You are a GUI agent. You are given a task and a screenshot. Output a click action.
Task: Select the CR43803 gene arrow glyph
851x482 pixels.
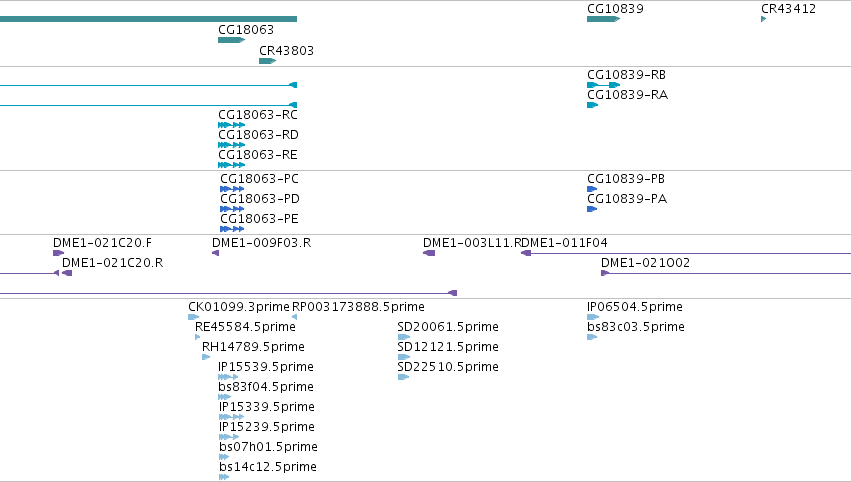(268, 61)
